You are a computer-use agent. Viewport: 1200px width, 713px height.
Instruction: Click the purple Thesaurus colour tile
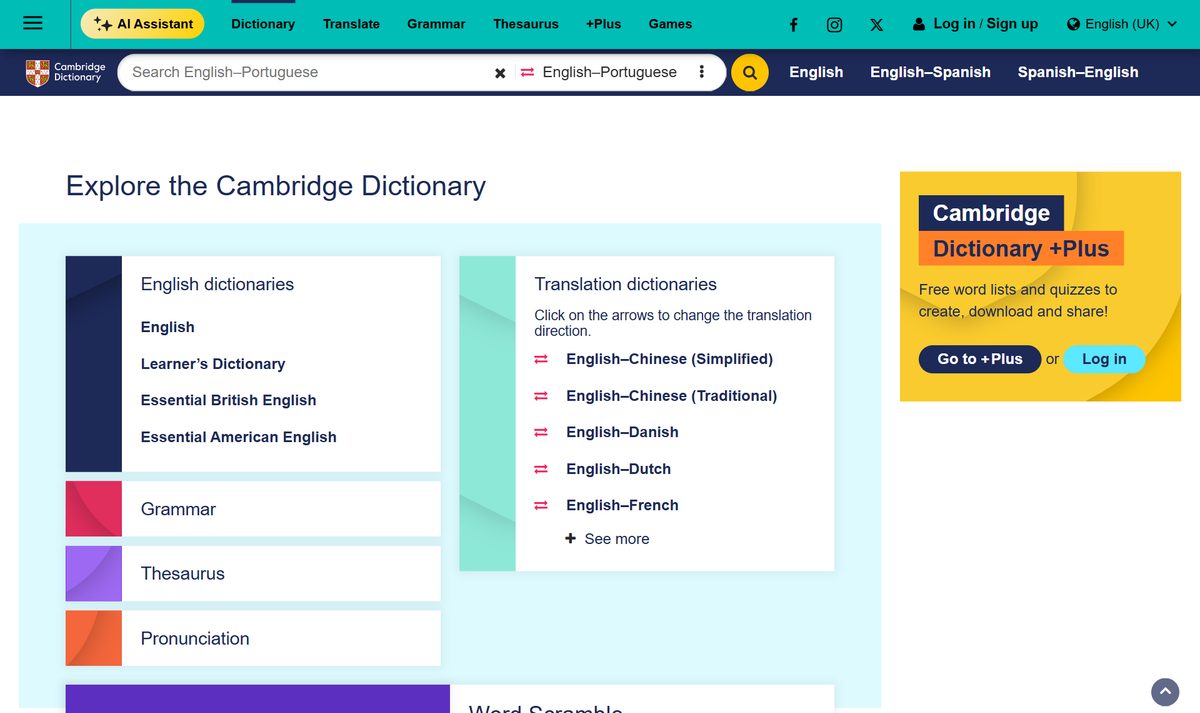pos(94,574)
